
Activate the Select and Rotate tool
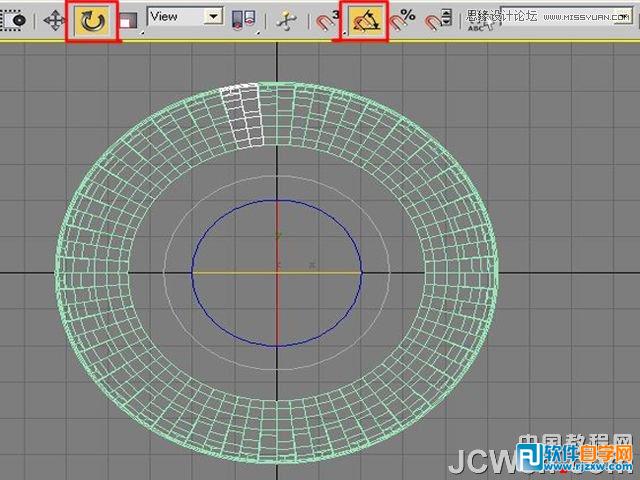(x=93, y=20)
